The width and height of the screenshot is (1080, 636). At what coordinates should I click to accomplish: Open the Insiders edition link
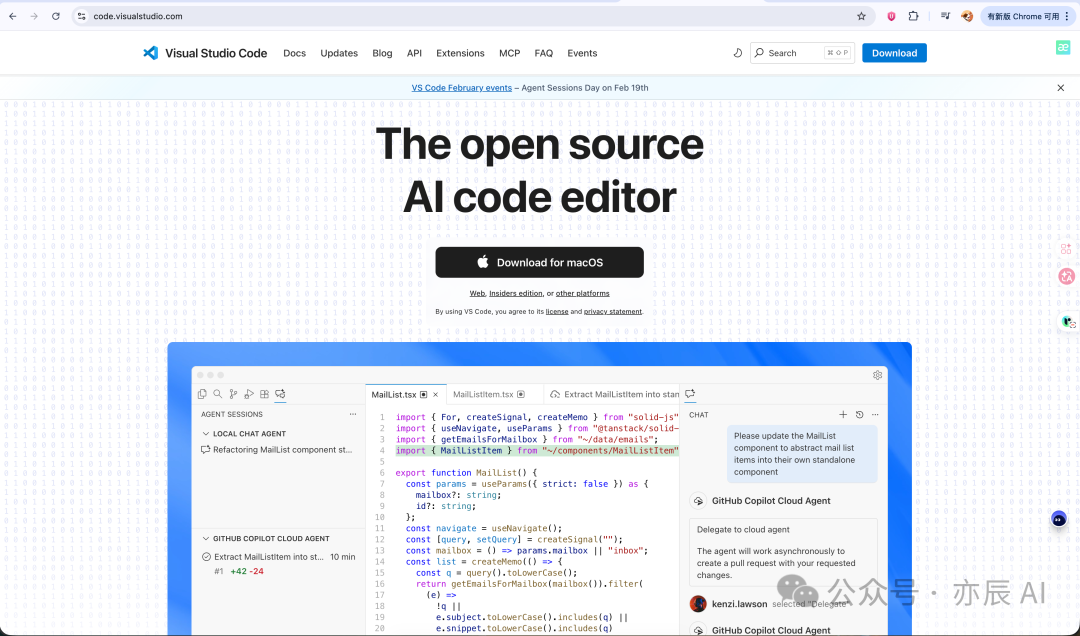(x=515, y=293)
